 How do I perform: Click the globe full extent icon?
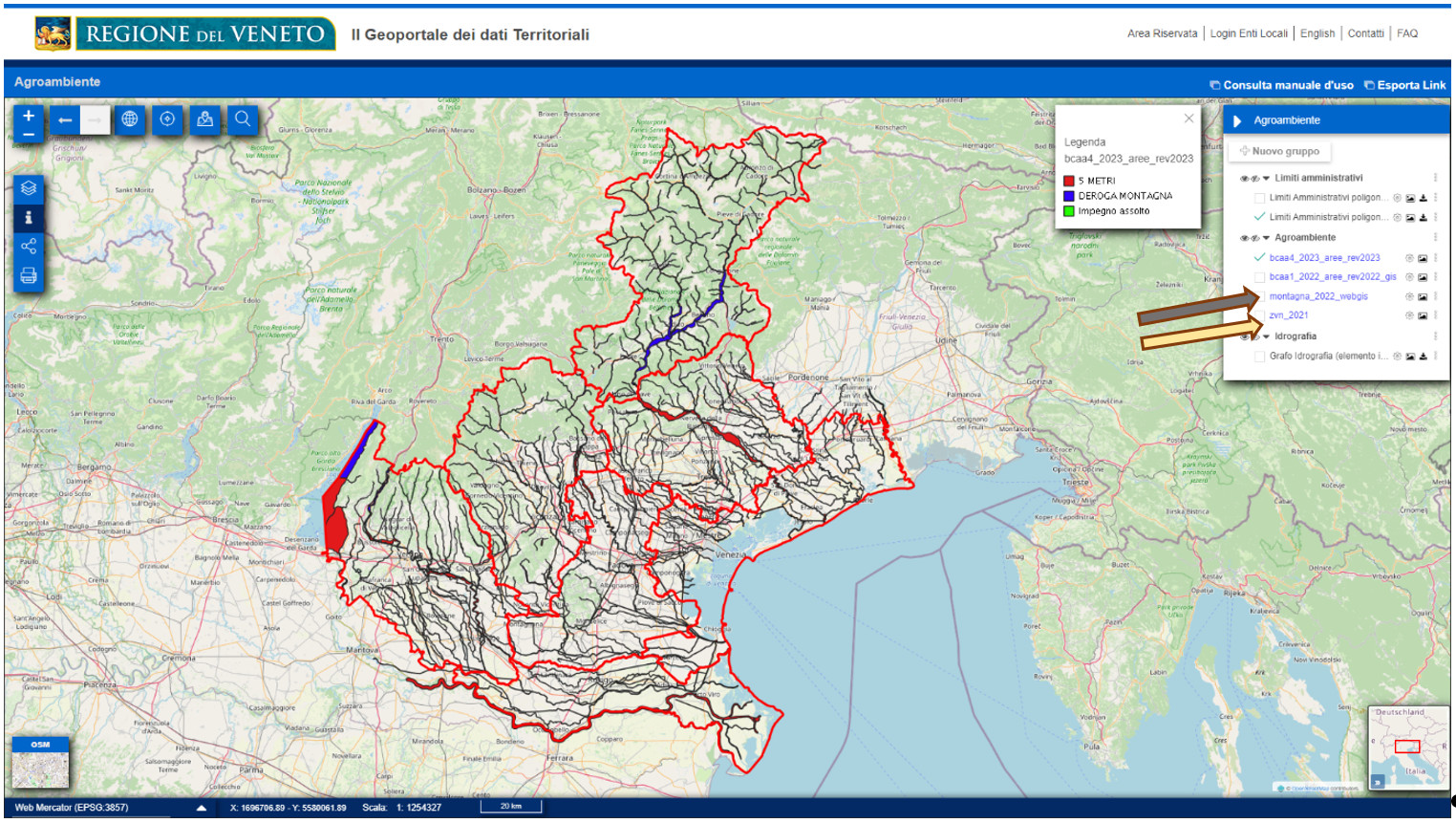point(130,119)
